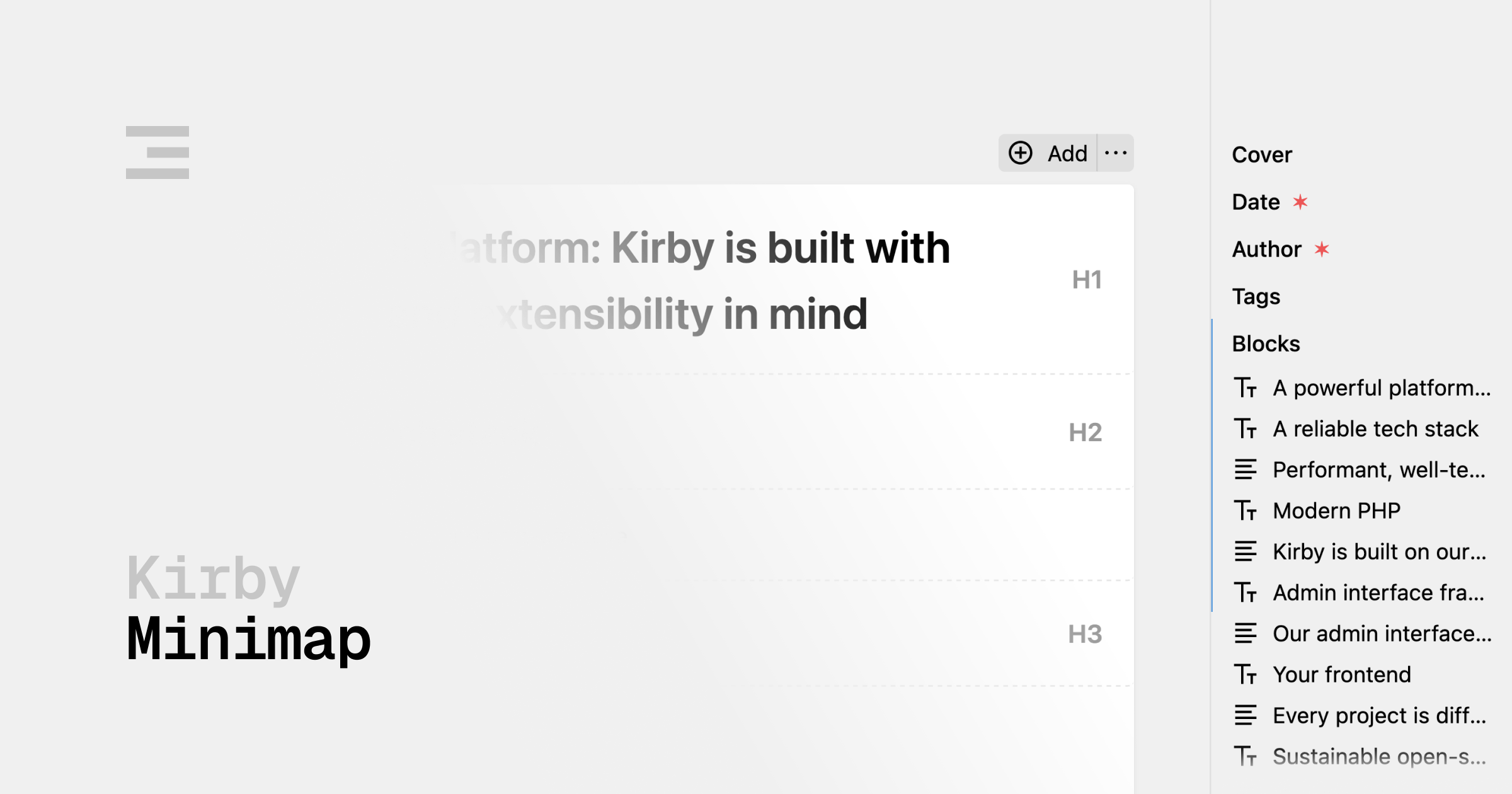
Task: Click heading icon beside A powerful platform
Action: click(x=1246, y=388)
